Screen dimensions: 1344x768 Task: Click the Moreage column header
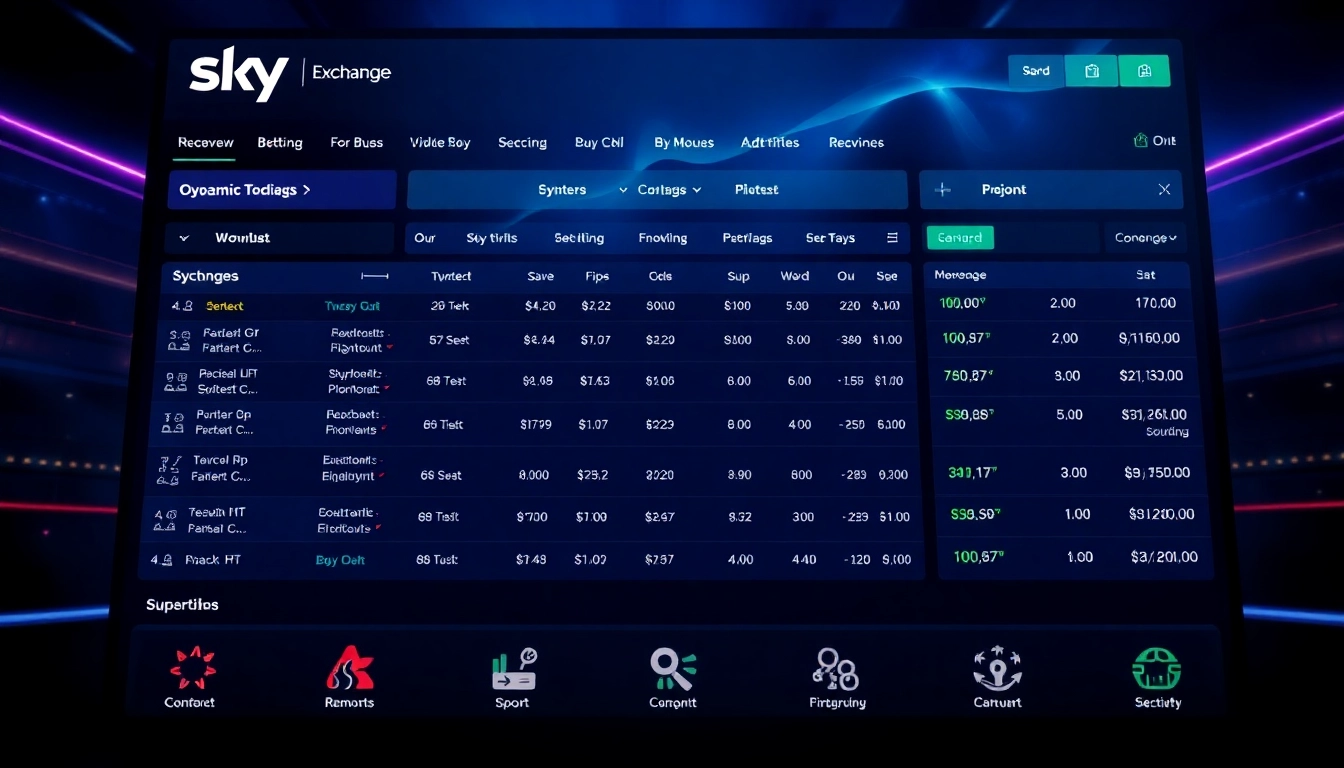[x=960, y=275]
